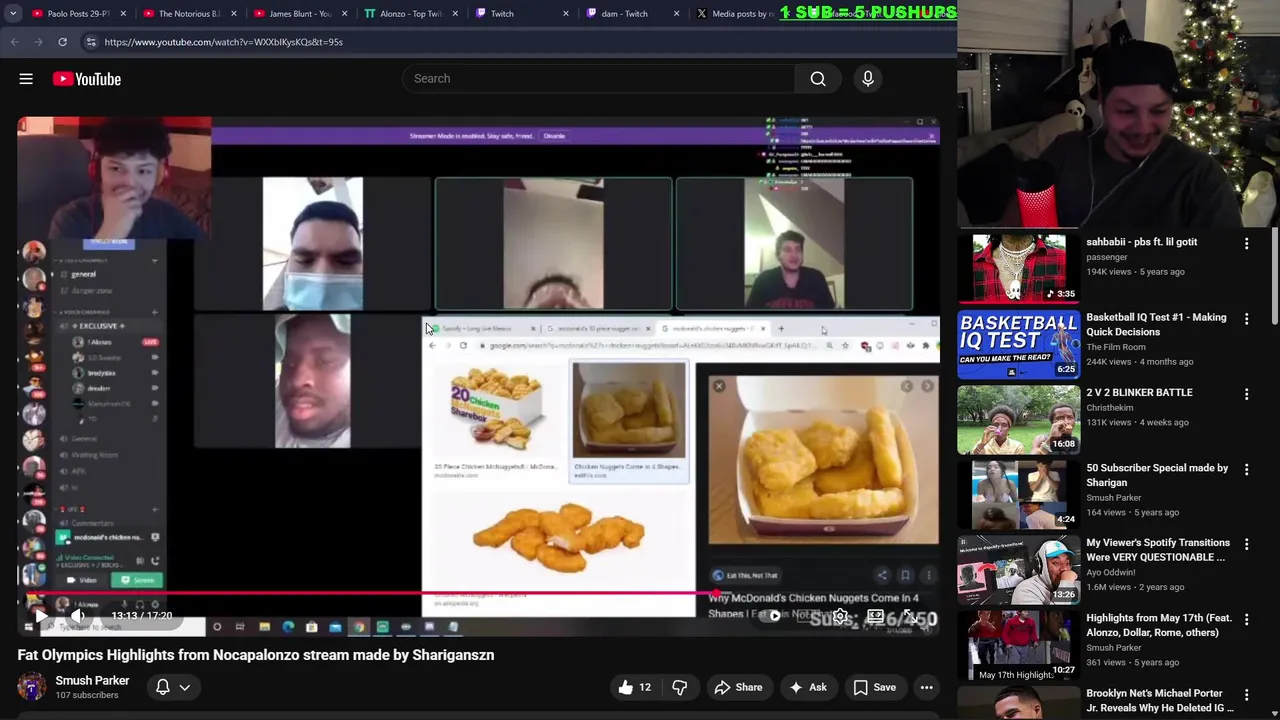
Task: Open video player settings gear
Action: (x=841, y=616)
